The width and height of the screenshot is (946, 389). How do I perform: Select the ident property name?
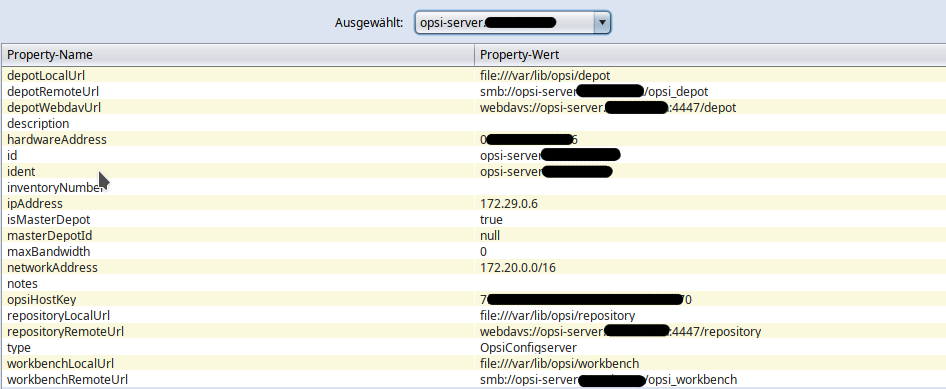[x=21, y=171]
